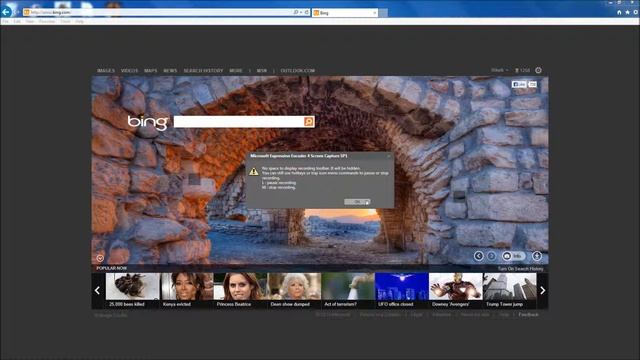Go to Bing IMAGES
This screenshot has height=360, width=640.
click(x=106, y=71)
